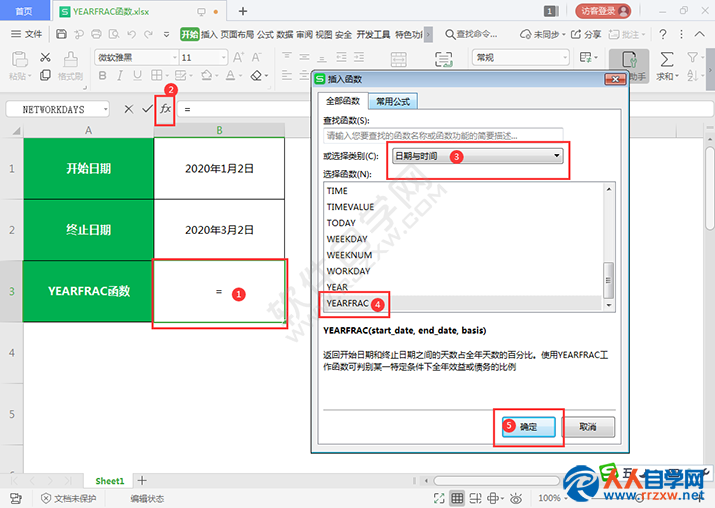
Task: Collapse the ribbon with the up chevron
Action: click(x=700, y=34)
